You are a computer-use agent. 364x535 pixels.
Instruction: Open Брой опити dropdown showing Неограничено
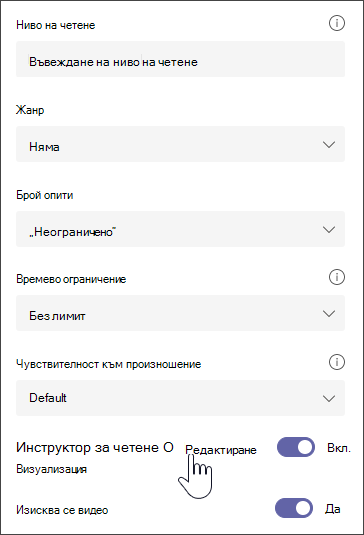click(x=180, y=229)
